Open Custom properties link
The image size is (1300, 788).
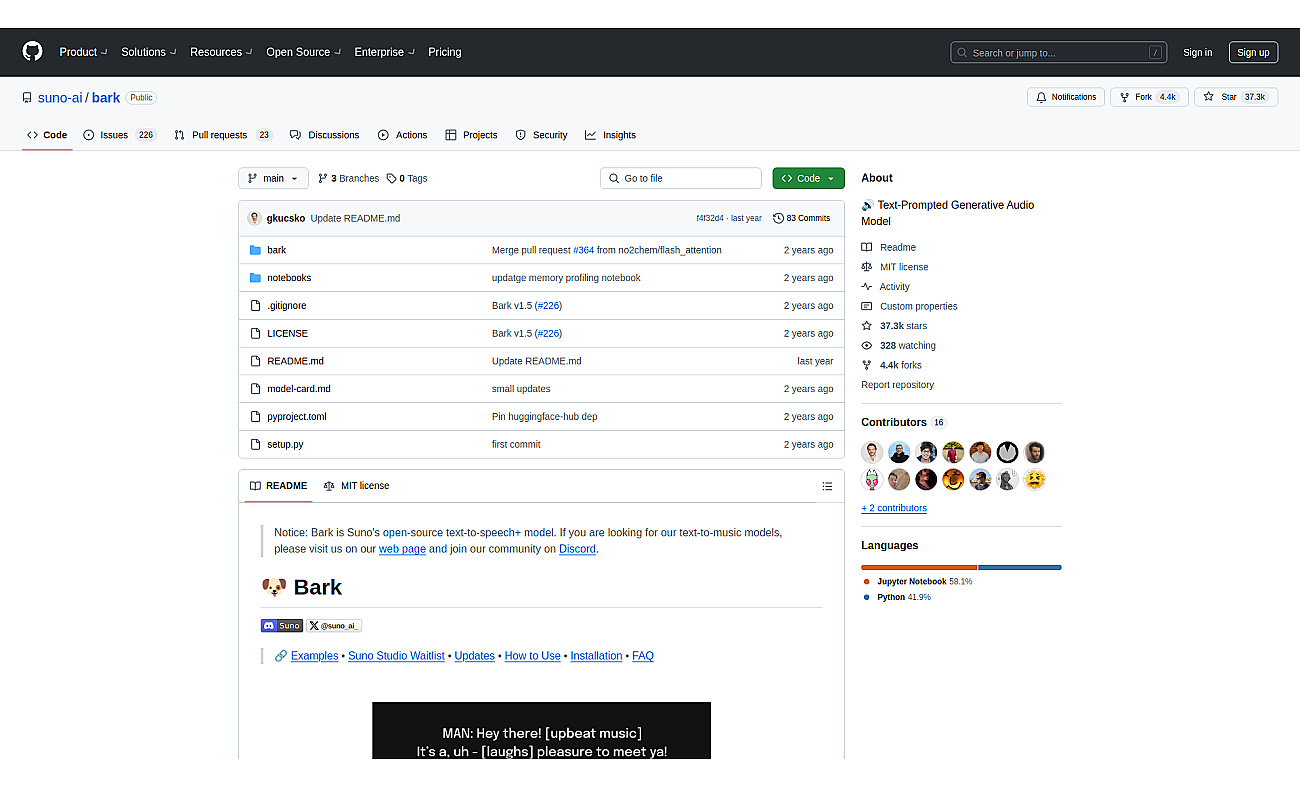[x=909, y=306]
